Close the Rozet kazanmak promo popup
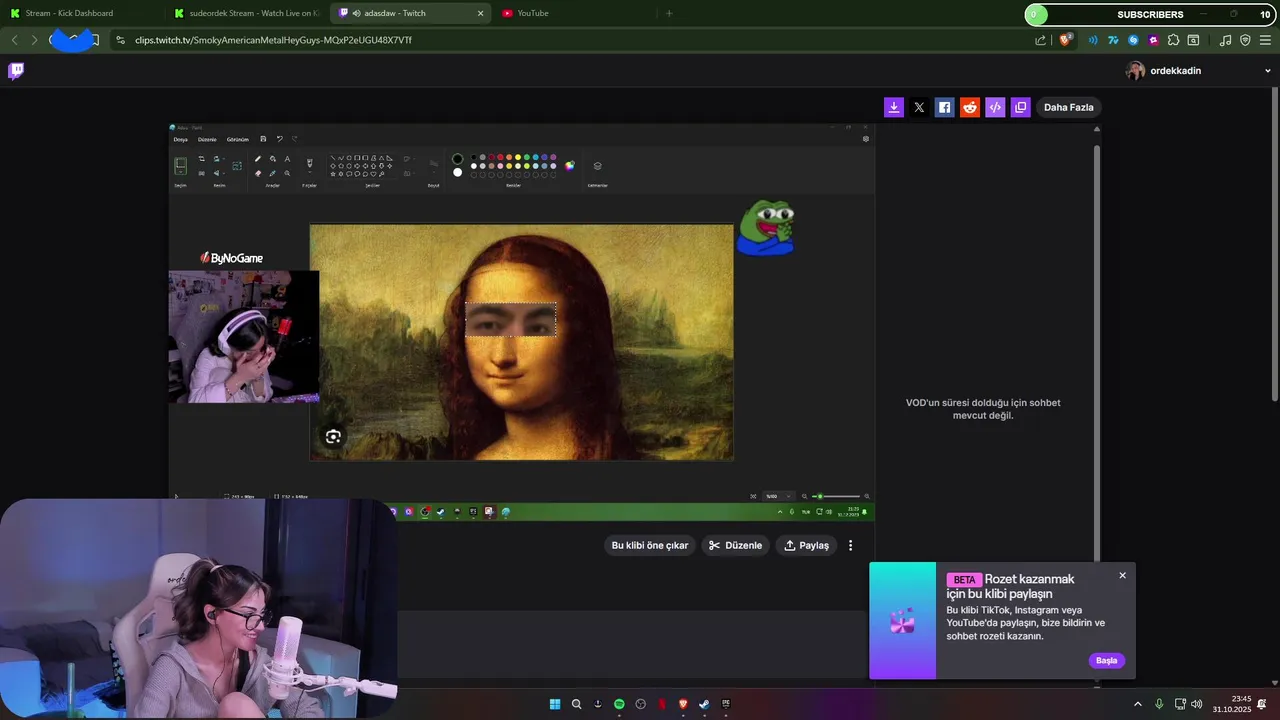1280x720 pixels. pos(1122,575)
